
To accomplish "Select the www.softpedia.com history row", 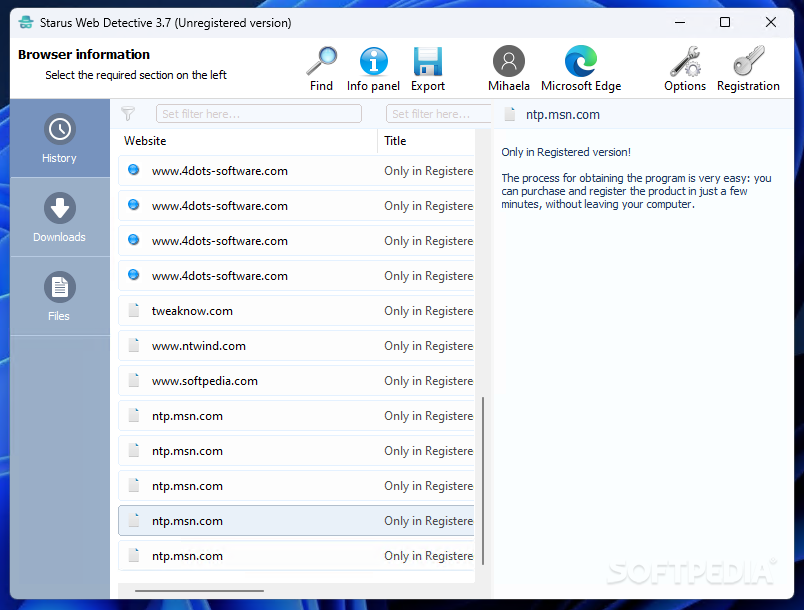I will pos(296,381).
